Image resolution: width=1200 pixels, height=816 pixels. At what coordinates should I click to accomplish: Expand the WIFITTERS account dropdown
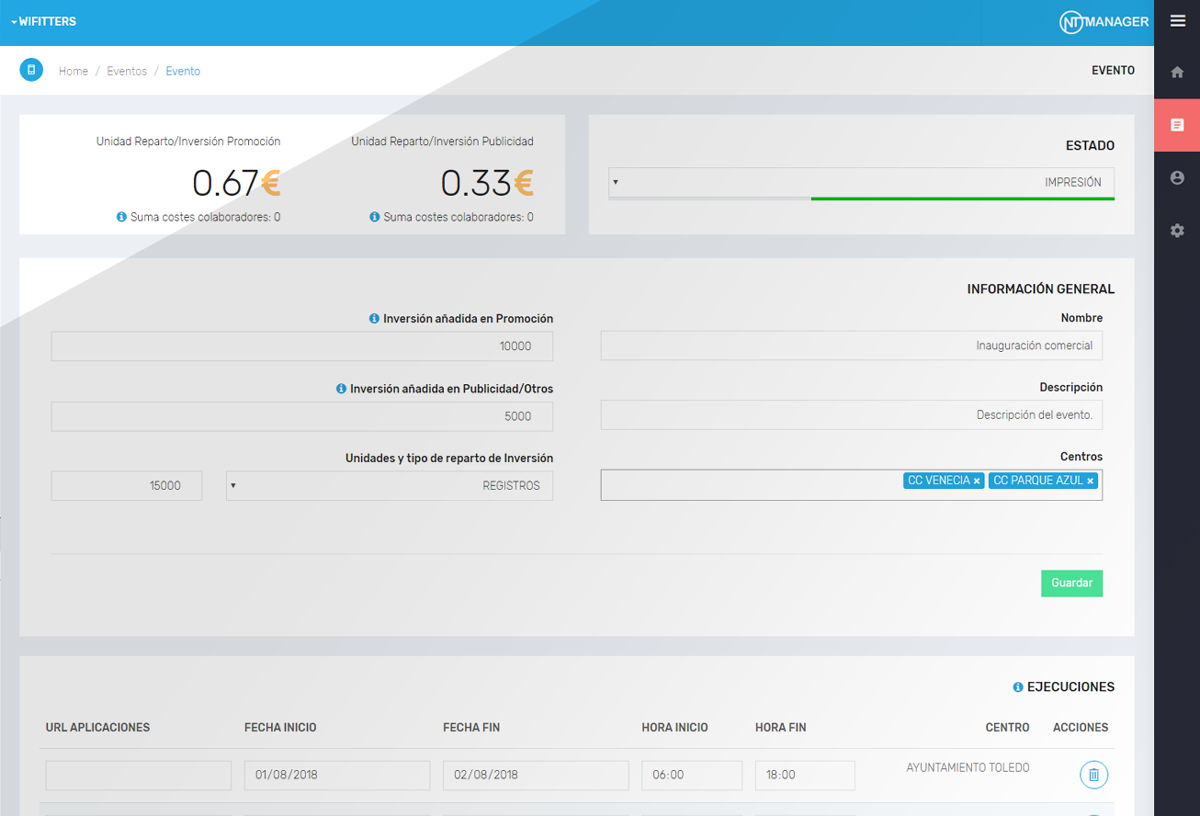pos(44,21)
